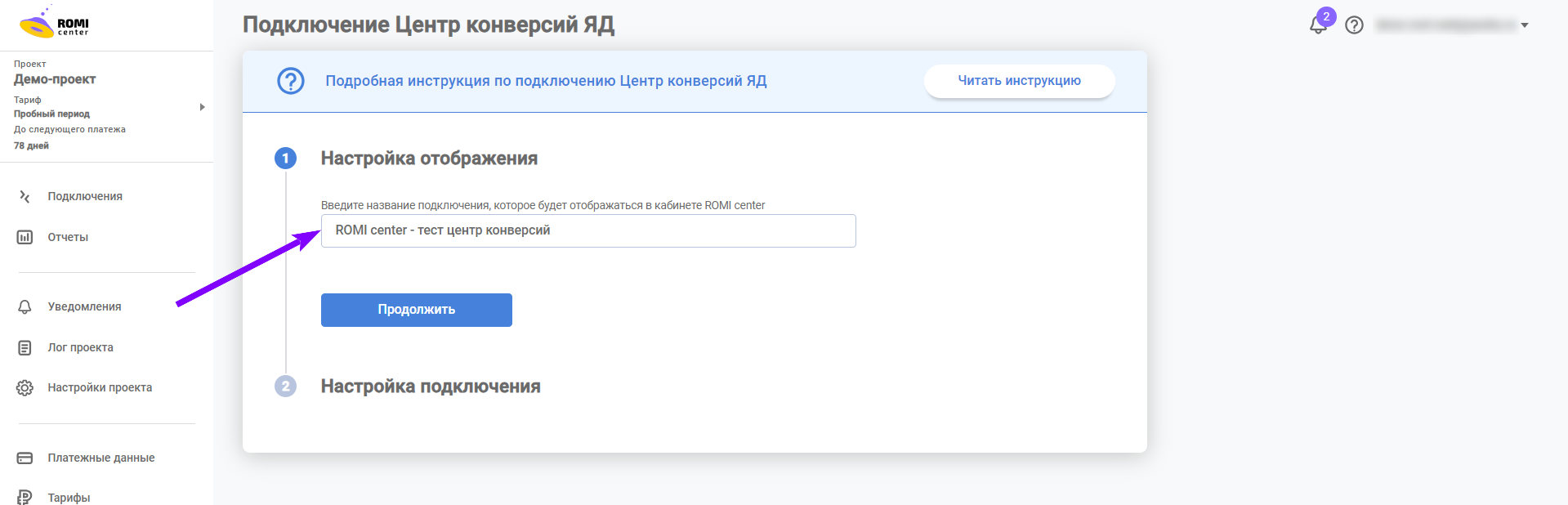The image size is (1568, 505).
Task: Open the help question mark in header
Action: click(1354, 25)
